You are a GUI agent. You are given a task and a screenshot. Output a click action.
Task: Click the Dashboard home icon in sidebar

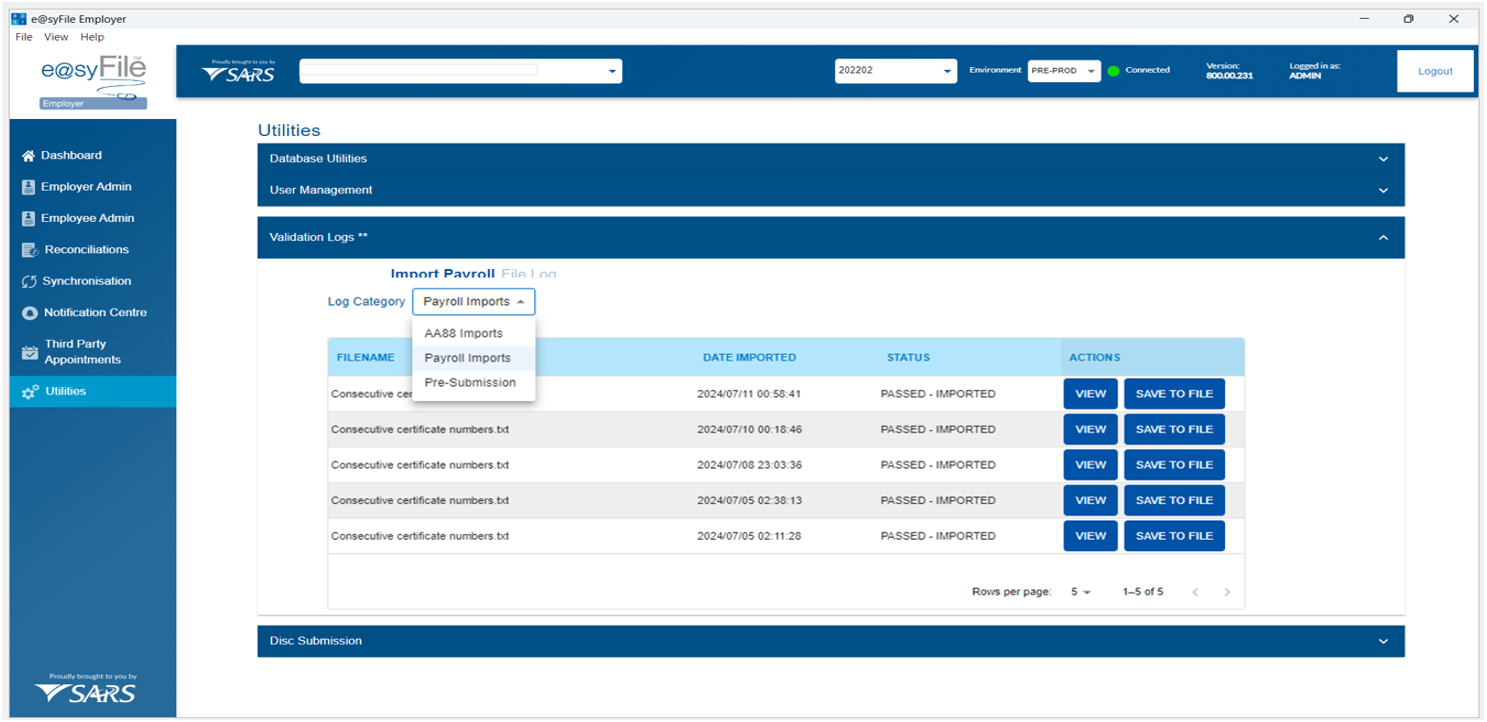28,156
